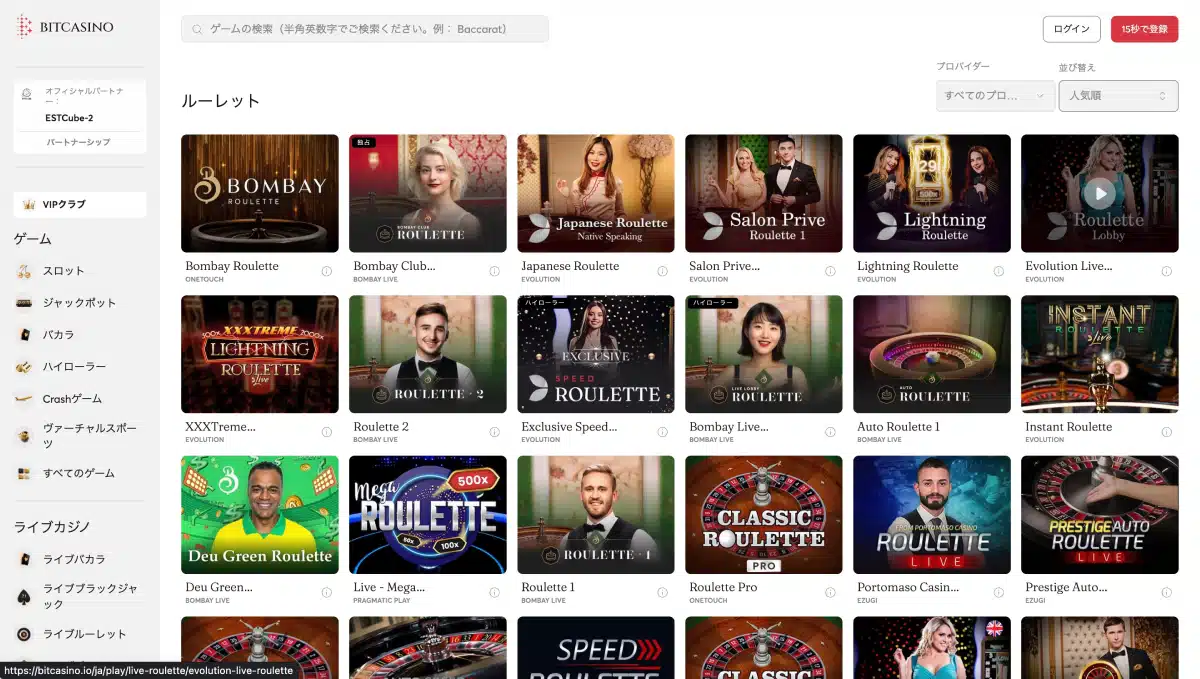
Task: Click the Bombay Live... game title
Action: pos(728,427)
